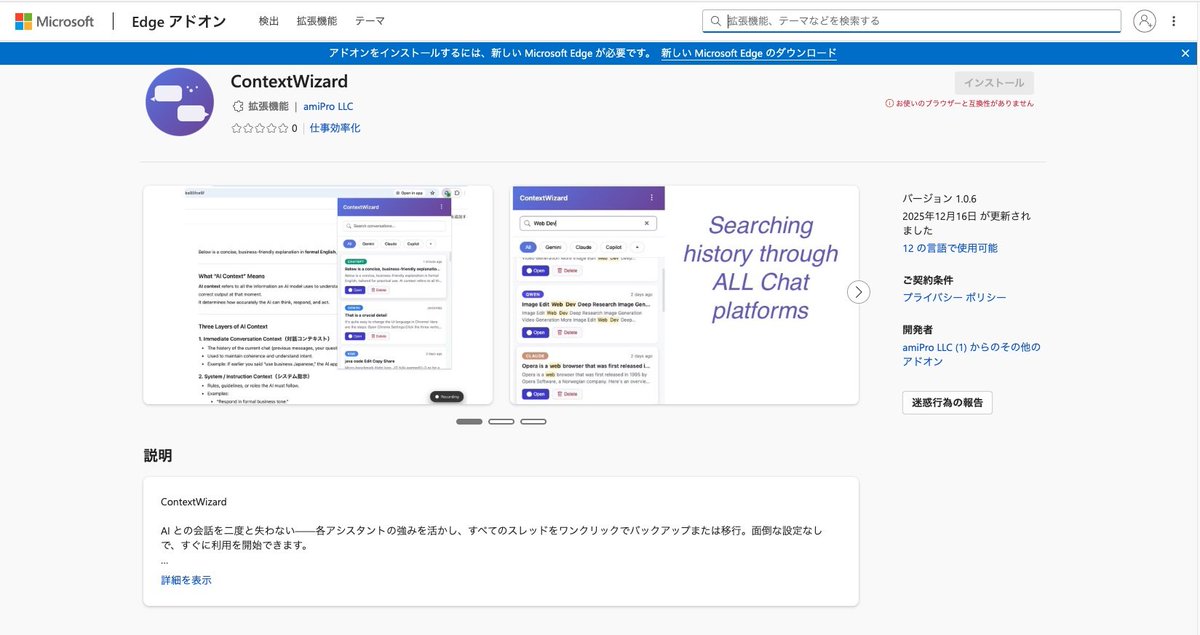Click the star rating icons
This screenshot has height=635, width=1200.
tap(260, 128)
